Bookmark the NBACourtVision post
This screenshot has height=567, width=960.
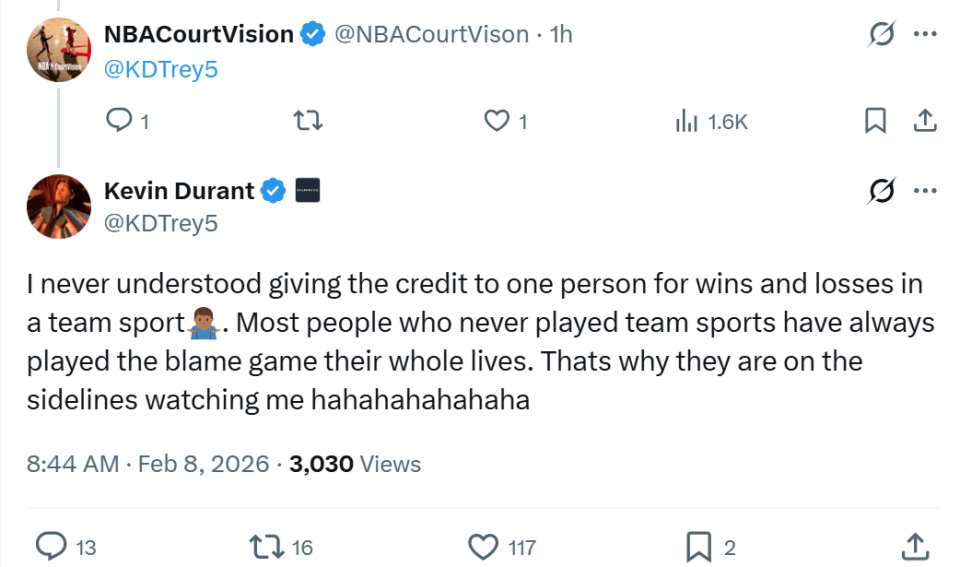point(875,121)
